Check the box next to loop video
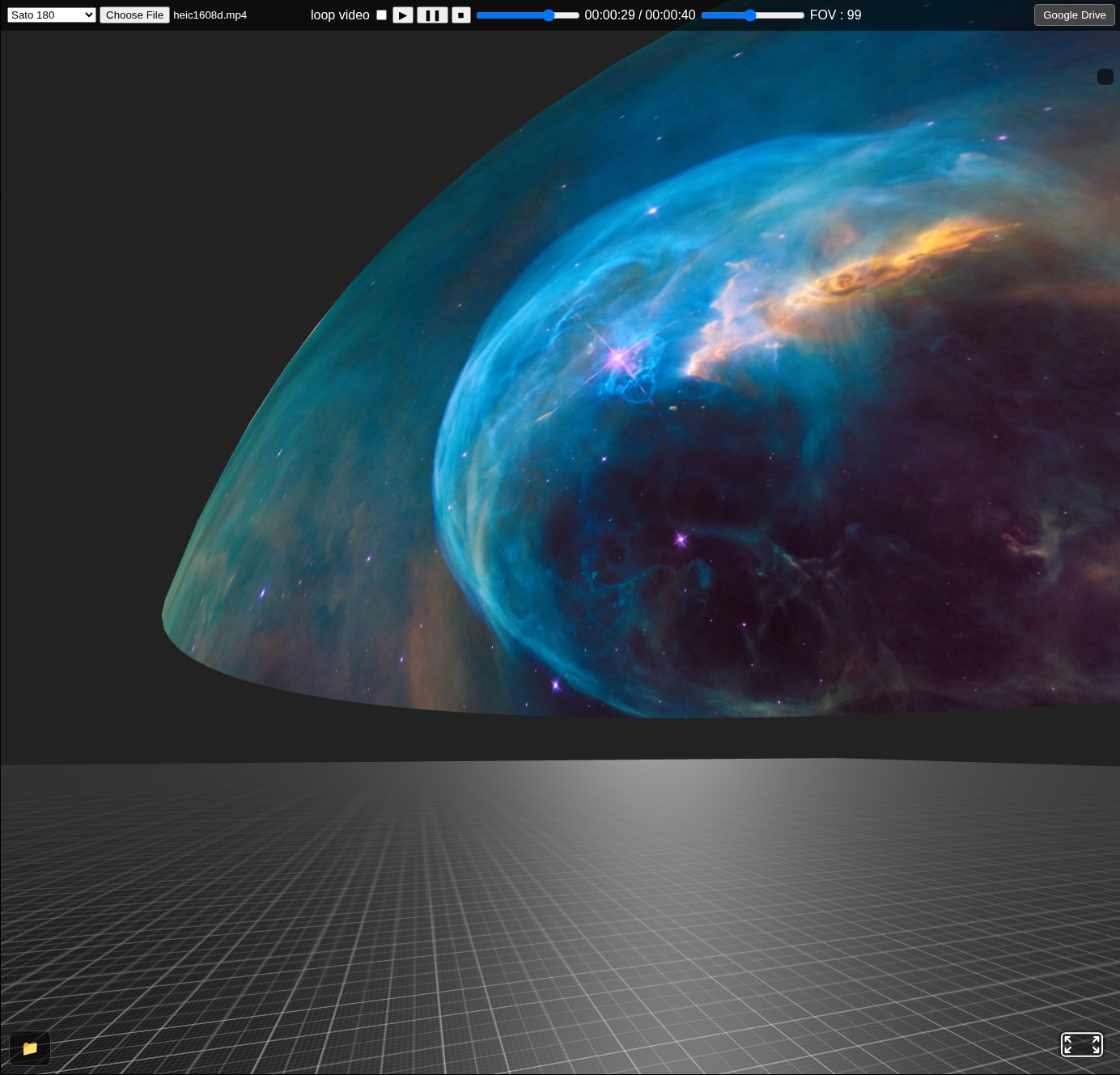The image size is (1120, 1075). (x=381, y=15)
